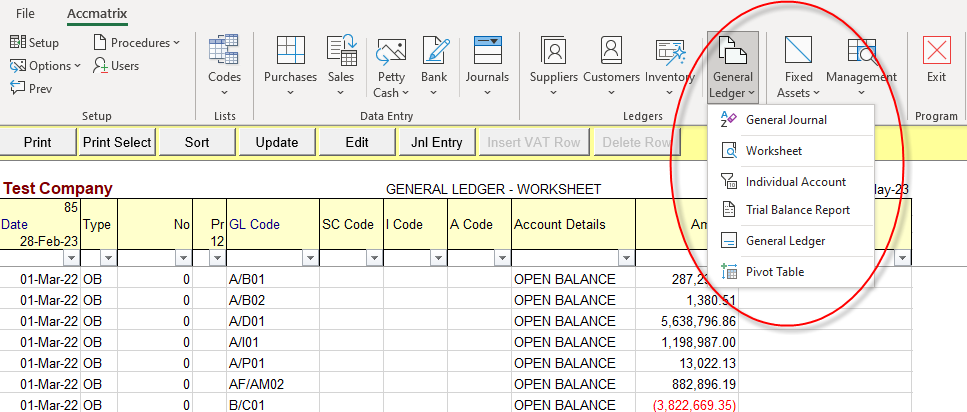The width and height of the screenshot is (967, 412).
Task: Select the A/B01 GL Code cell
Action: (x=272, y=279)
